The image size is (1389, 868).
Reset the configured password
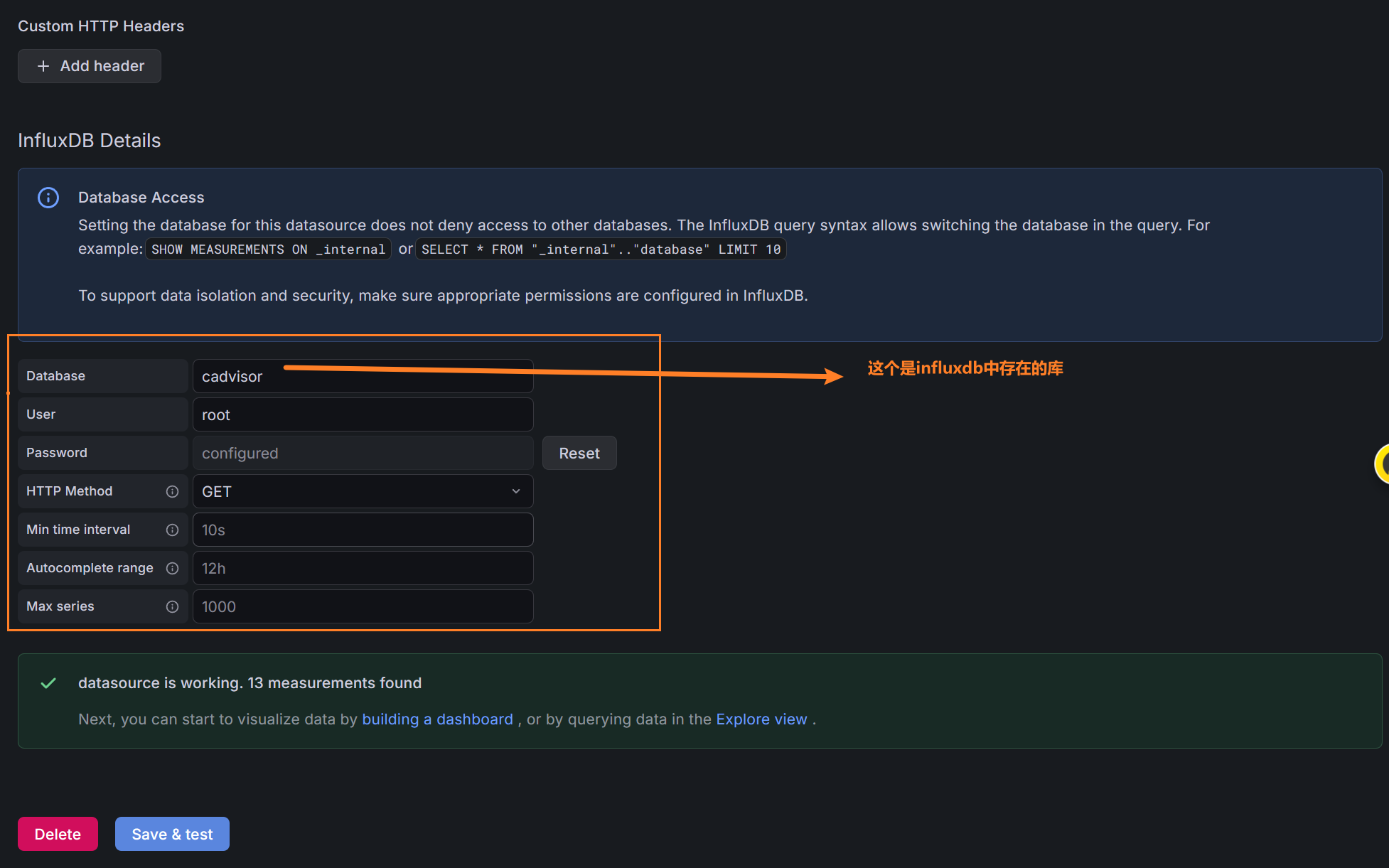tap(579, 453)
